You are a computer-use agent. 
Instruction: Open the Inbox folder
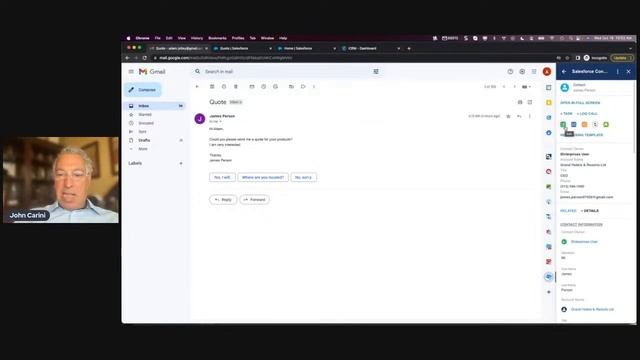[154, 106]
